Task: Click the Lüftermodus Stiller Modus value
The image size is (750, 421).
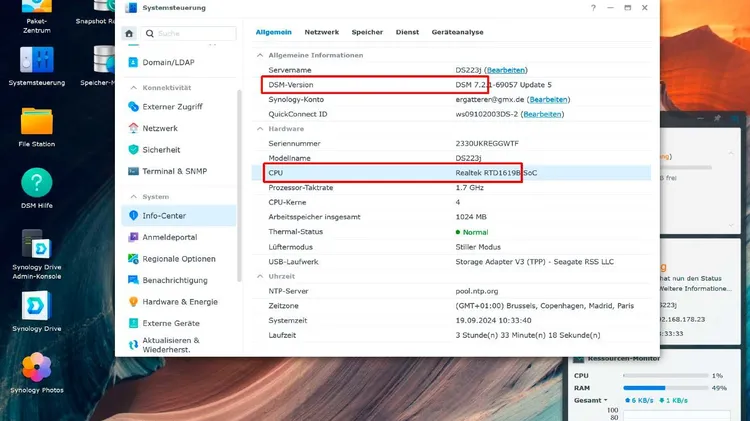Action: pyautogui.click(x=478, y=247)
